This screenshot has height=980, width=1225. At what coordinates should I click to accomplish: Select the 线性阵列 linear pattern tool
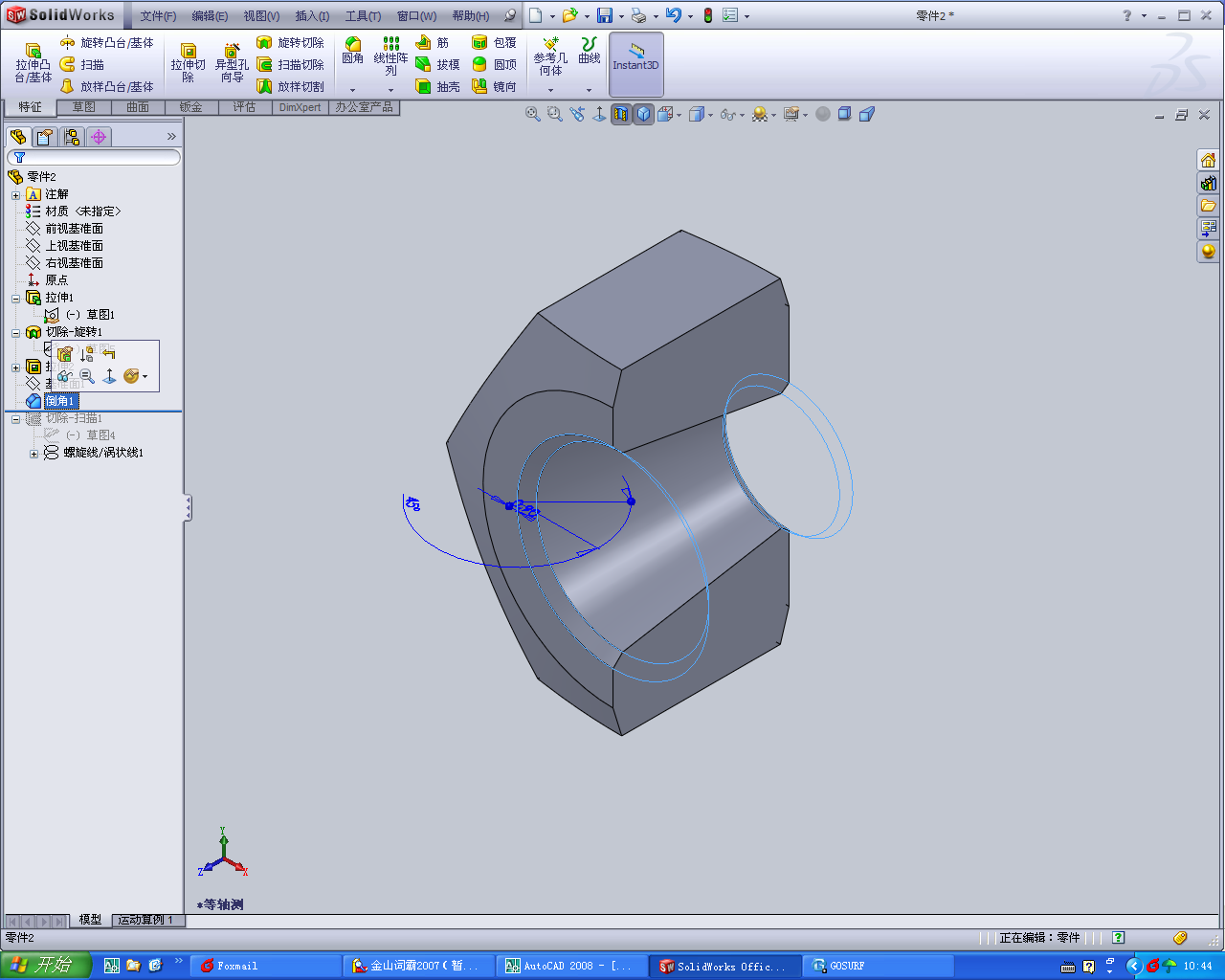click(390, 56)
